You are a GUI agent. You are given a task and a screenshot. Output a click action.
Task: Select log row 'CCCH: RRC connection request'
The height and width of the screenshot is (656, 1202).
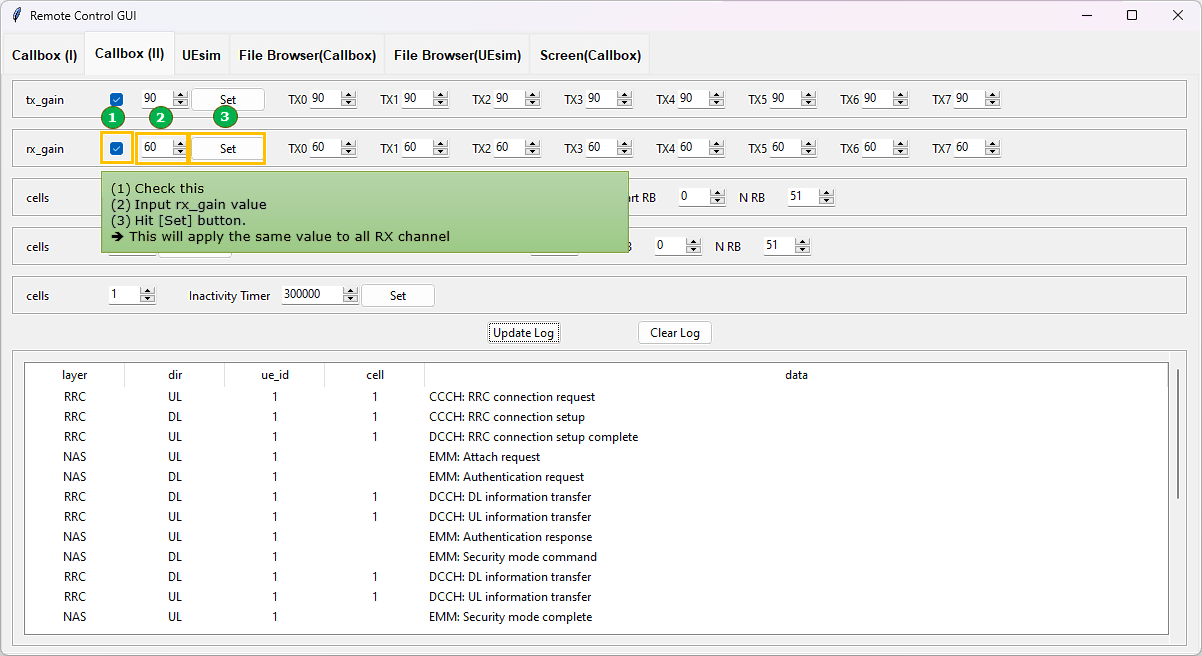click(596, 397)
